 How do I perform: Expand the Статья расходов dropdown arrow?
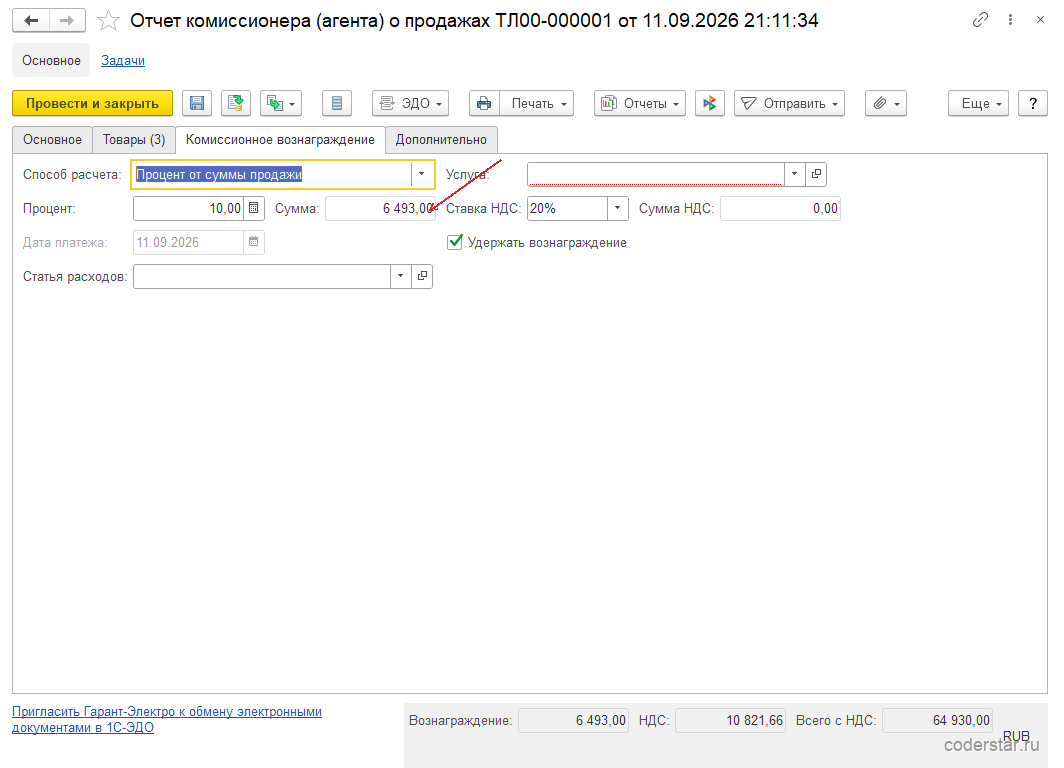tap(400, 276)
